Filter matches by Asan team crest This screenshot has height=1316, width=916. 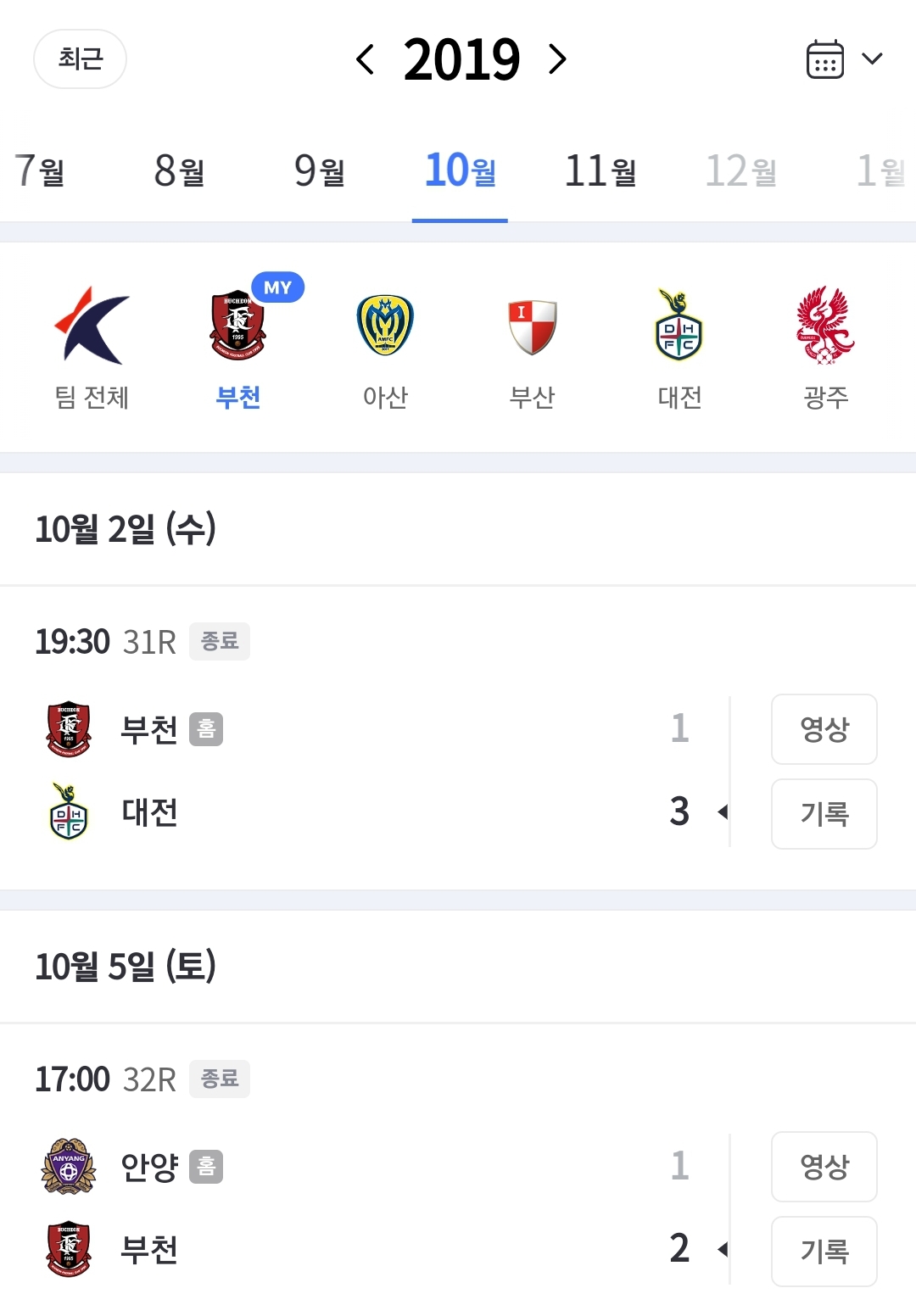(x=385, y=326)
